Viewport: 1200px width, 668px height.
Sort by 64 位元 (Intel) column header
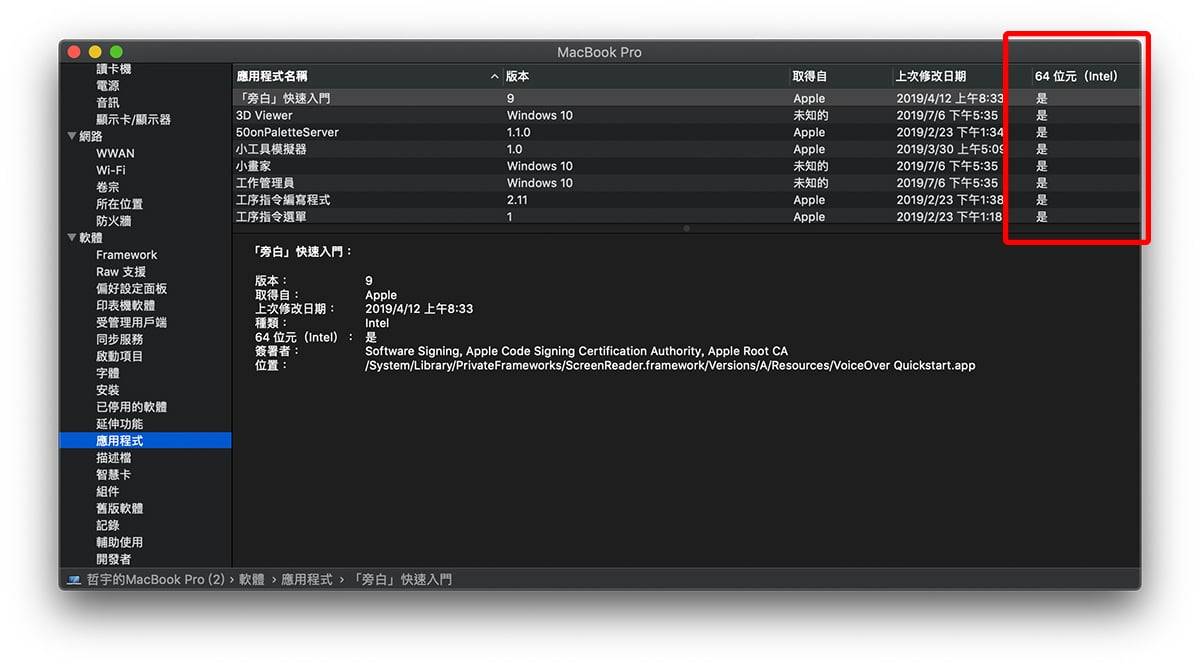click(x=1086, y=76)
